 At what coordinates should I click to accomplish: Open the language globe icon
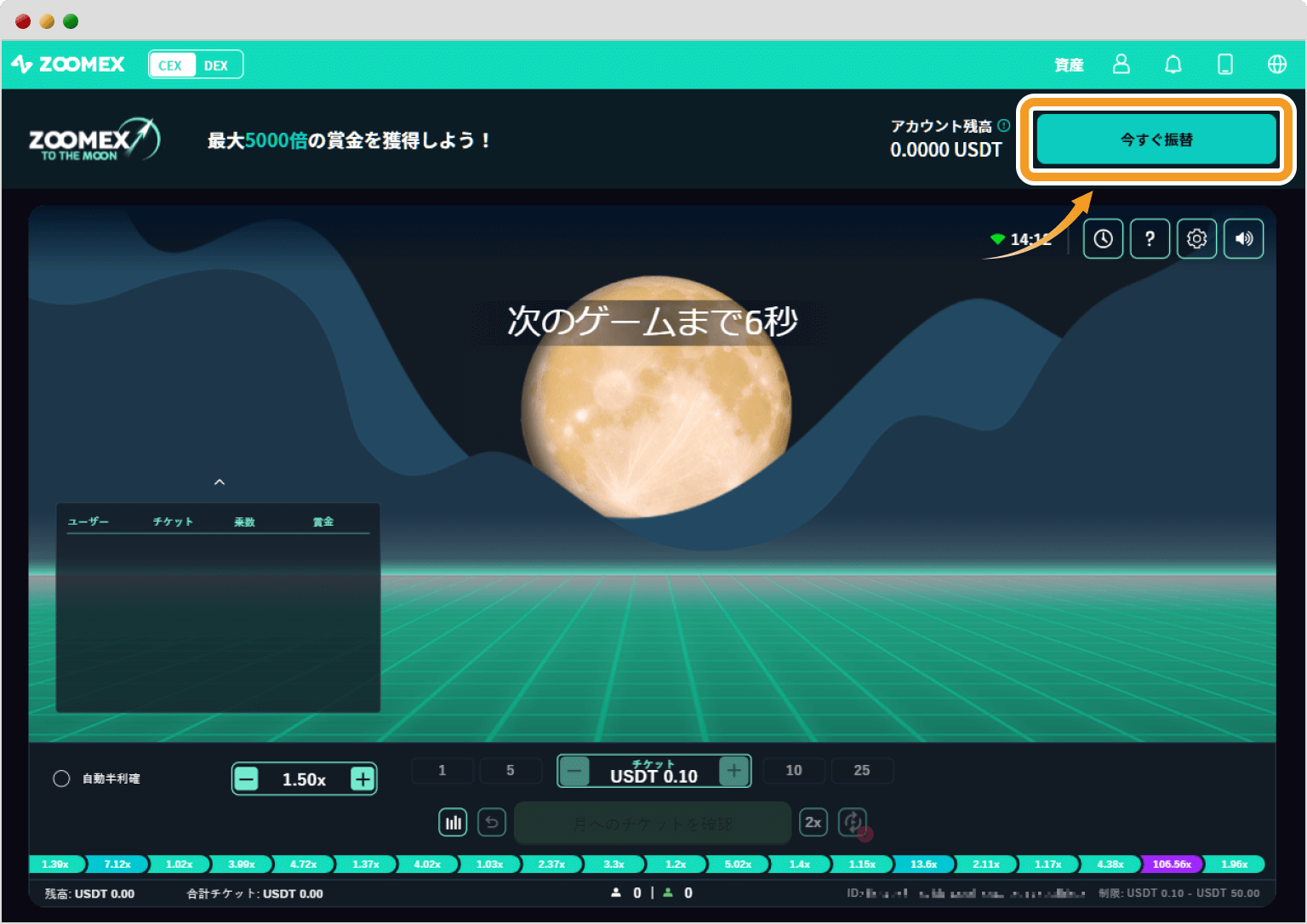1276,65
